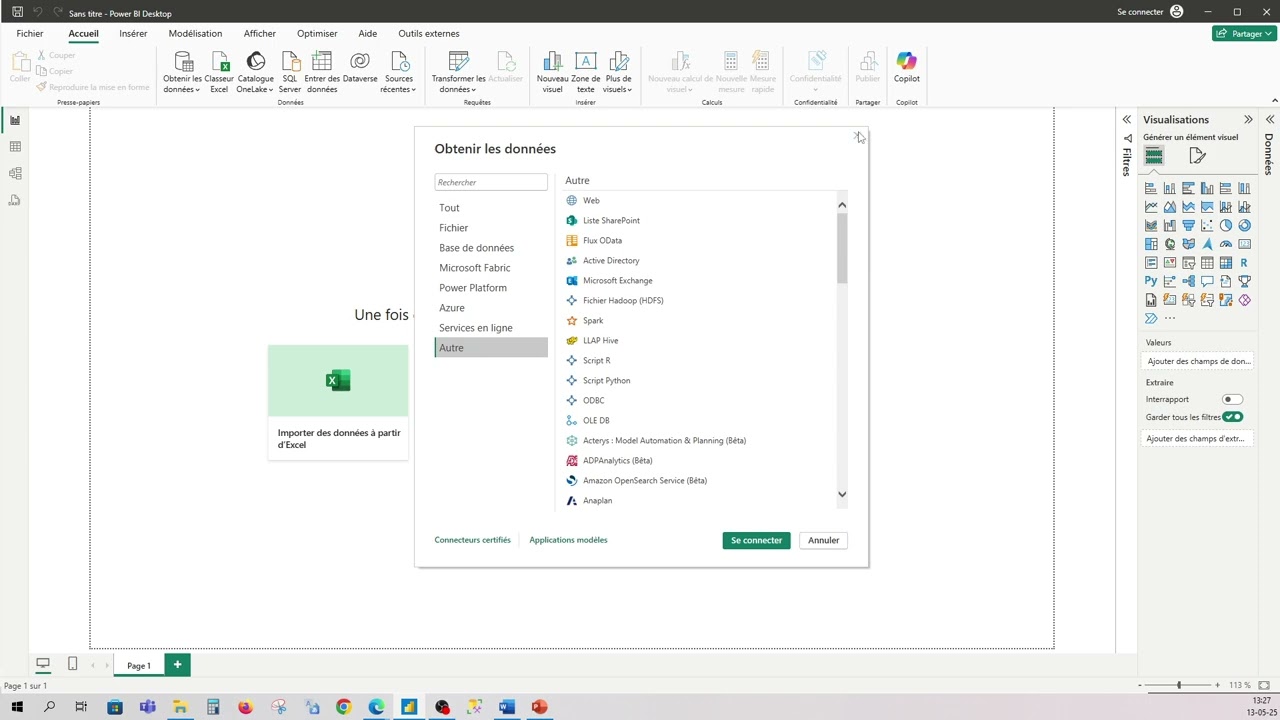The image size is (1280, 720).
Task: Switch to the Modélisation ribbon tab
Action: (195, 33)
